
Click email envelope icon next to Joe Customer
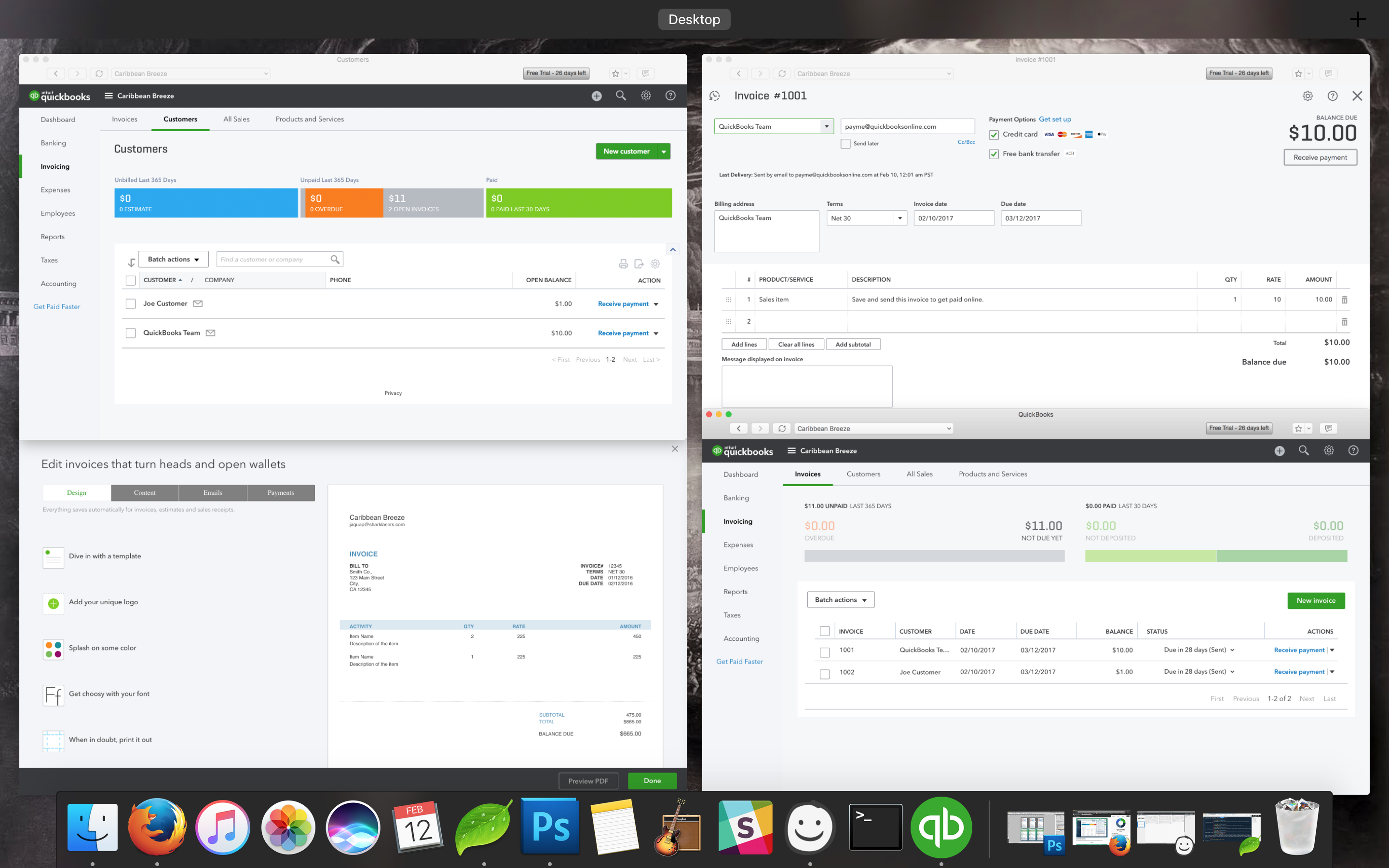197,304
